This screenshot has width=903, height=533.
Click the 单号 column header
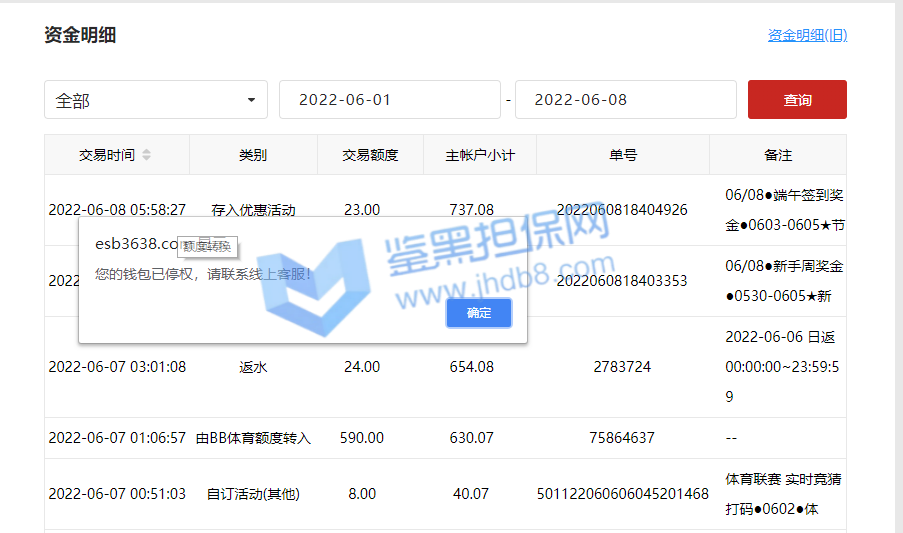[622, 155]
